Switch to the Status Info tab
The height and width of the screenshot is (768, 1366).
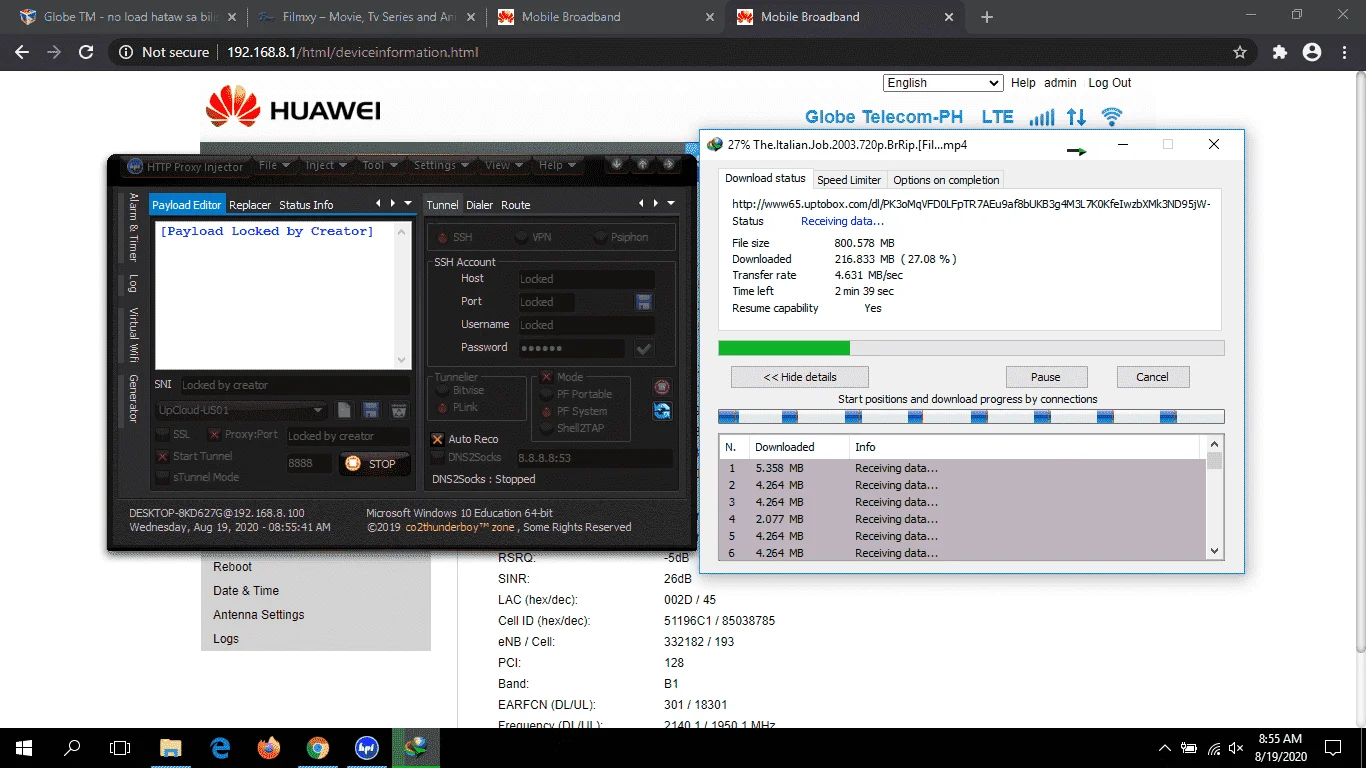pos(306,205)
